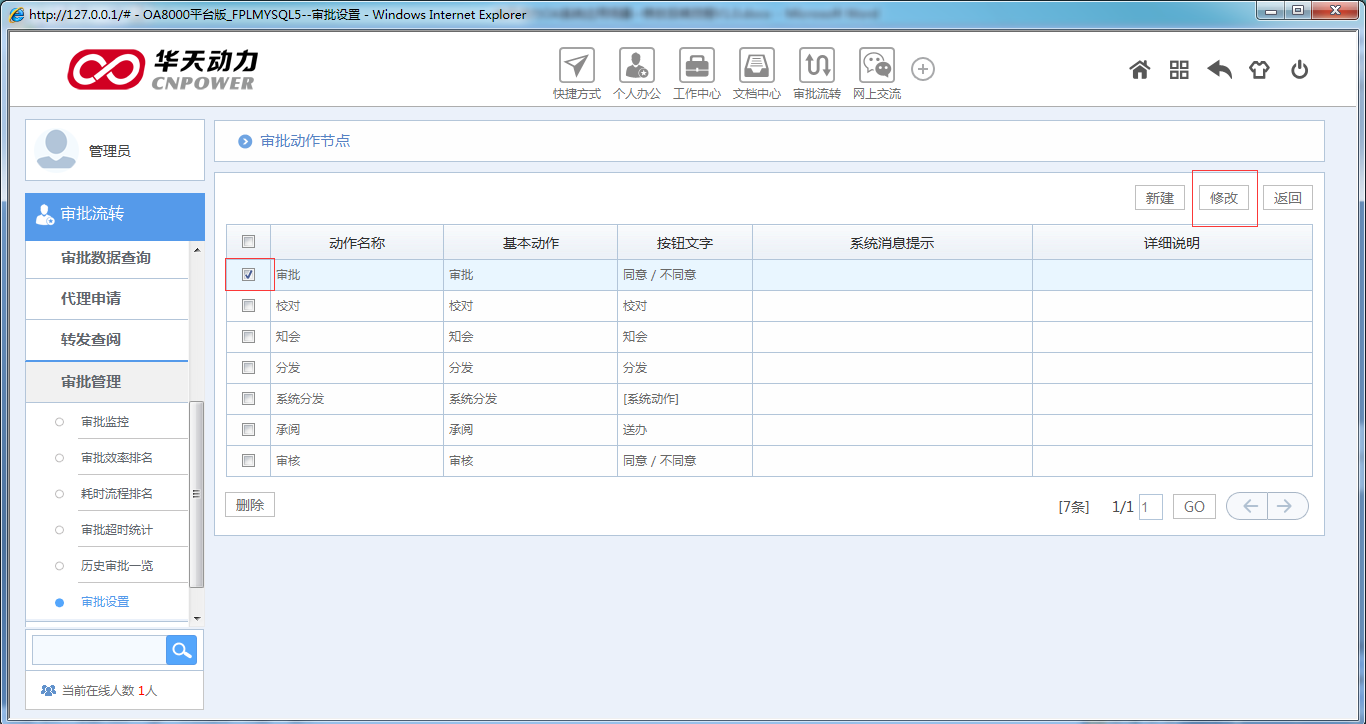
Task: Click the search magnifier button in sidebar
Action: coord(181,650)
